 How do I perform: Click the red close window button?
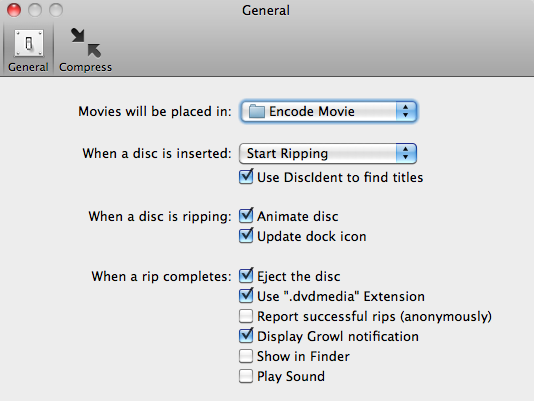[x=14, y=10]
